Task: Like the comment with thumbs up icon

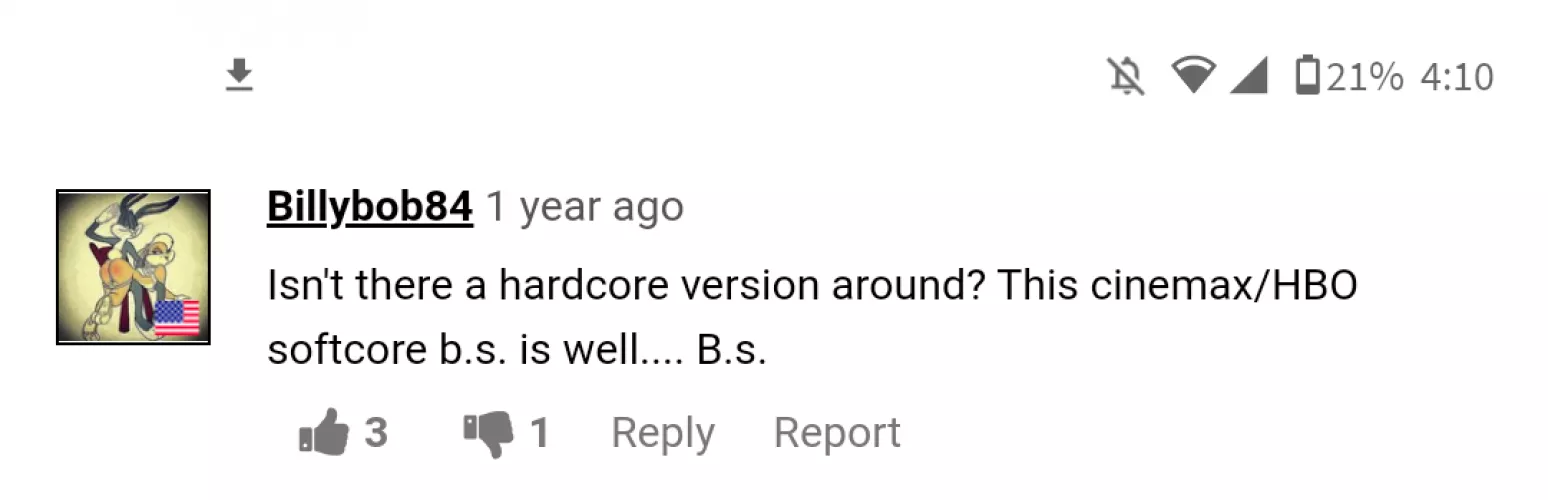Action: coord(324,434)
